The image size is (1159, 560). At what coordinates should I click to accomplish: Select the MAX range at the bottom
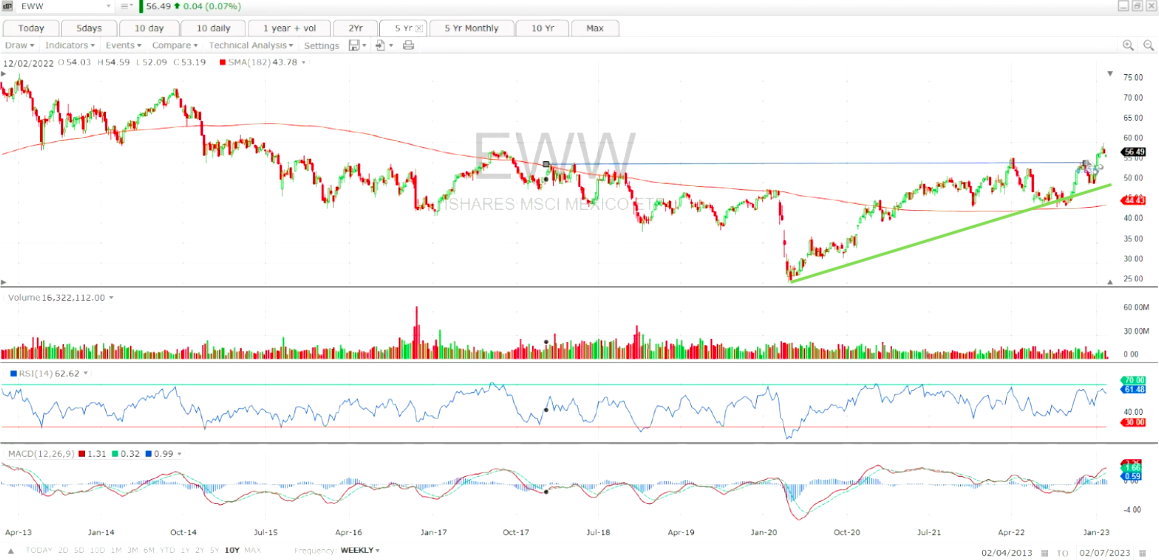[253, 550]
